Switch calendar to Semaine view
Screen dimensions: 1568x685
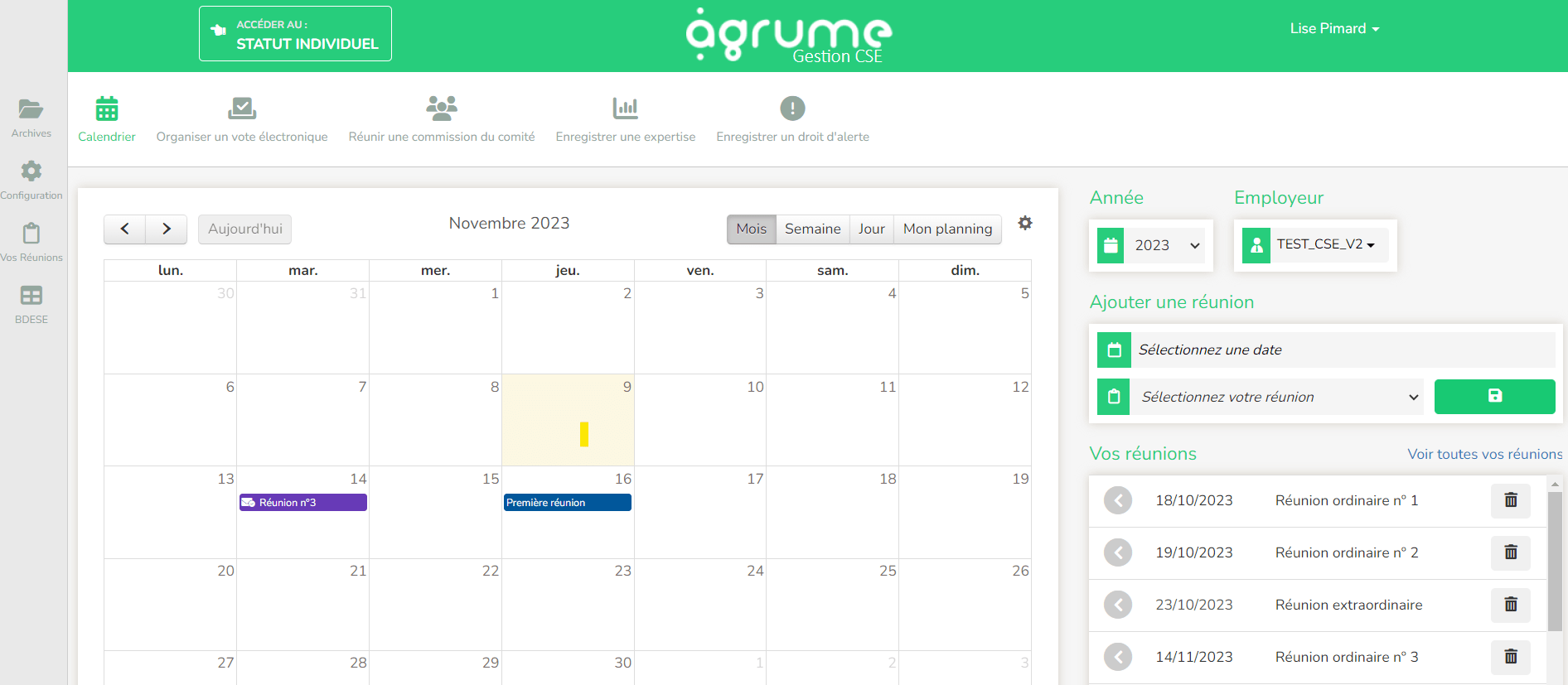(x=812, y=229)
